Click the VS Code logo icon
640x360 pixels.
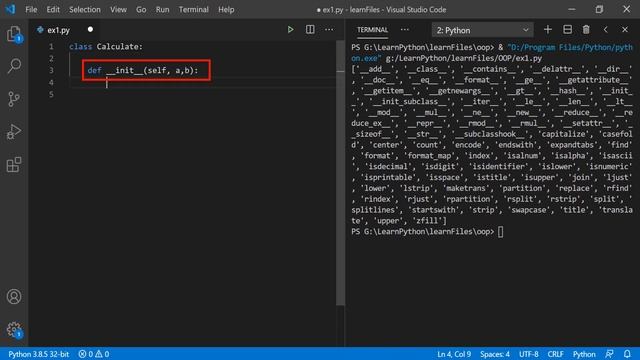pyautogui.click(x=10, y=9)
